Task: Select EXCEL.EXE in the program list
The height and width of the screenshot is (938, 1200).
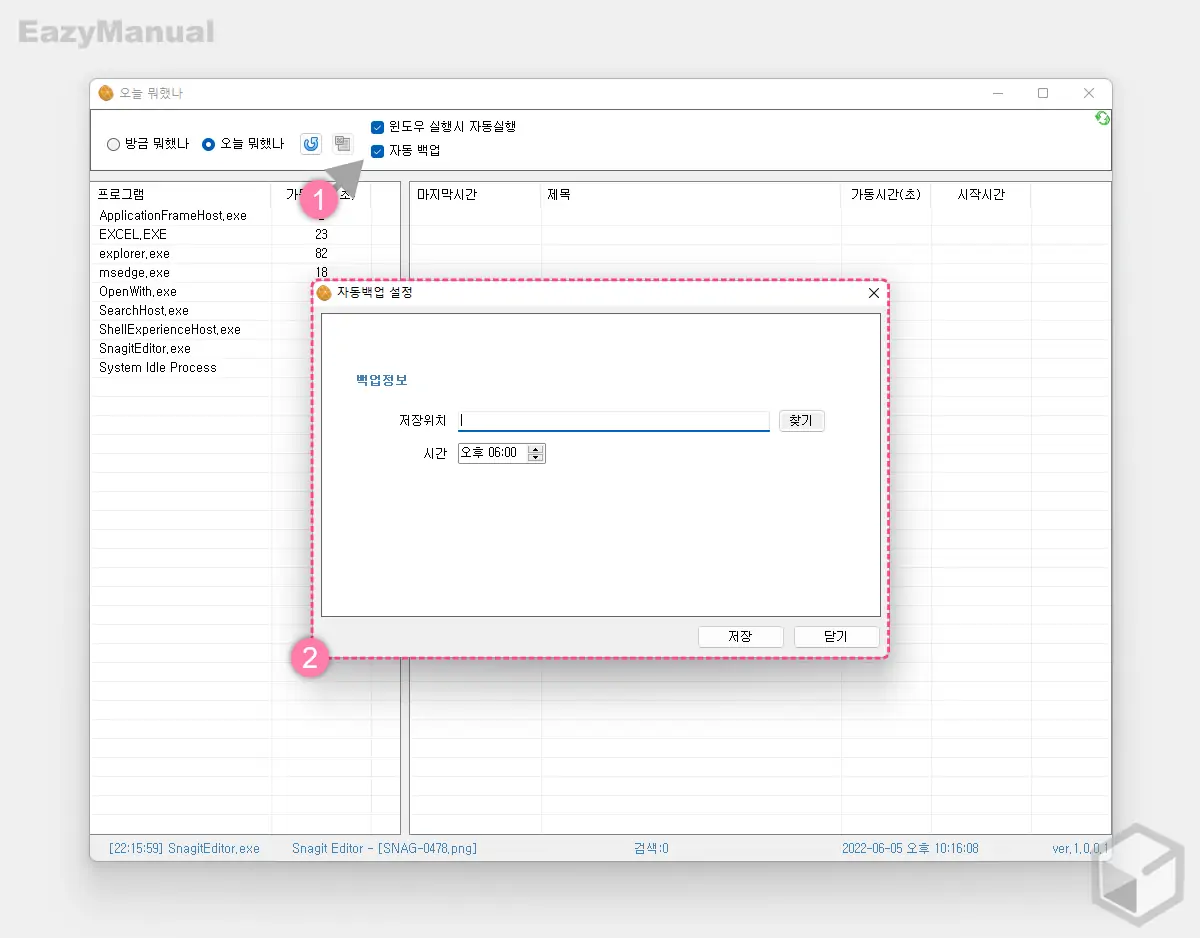Action: (133, 234)
